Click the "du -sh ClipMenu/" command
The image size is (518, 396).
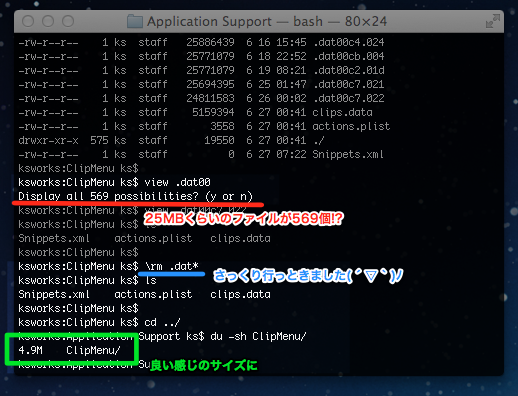[258, 336]
